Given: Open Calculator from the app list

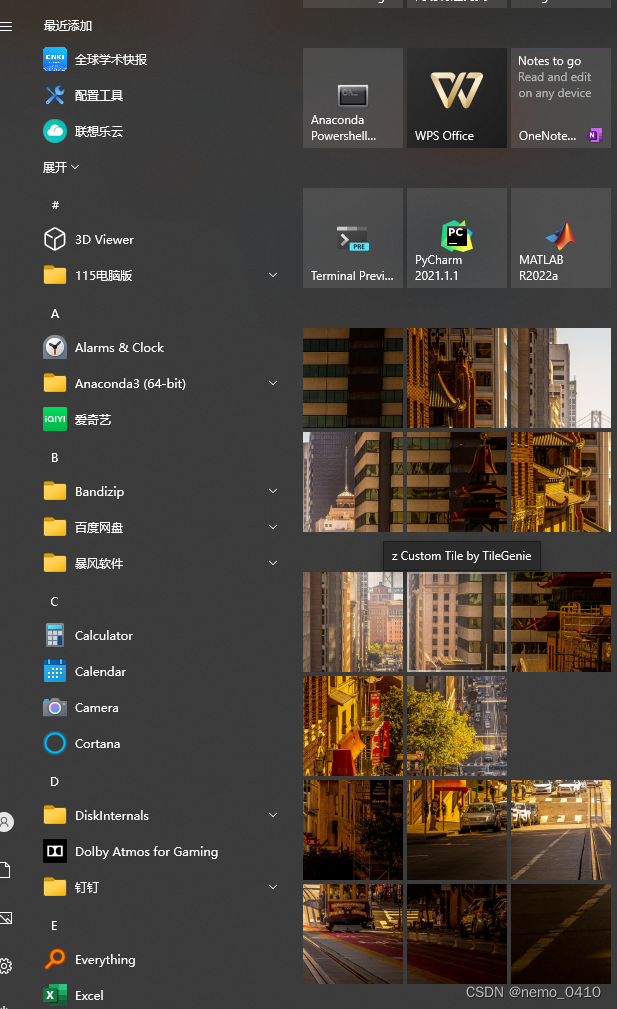Looking at the screenshot, I should [103, 636].
